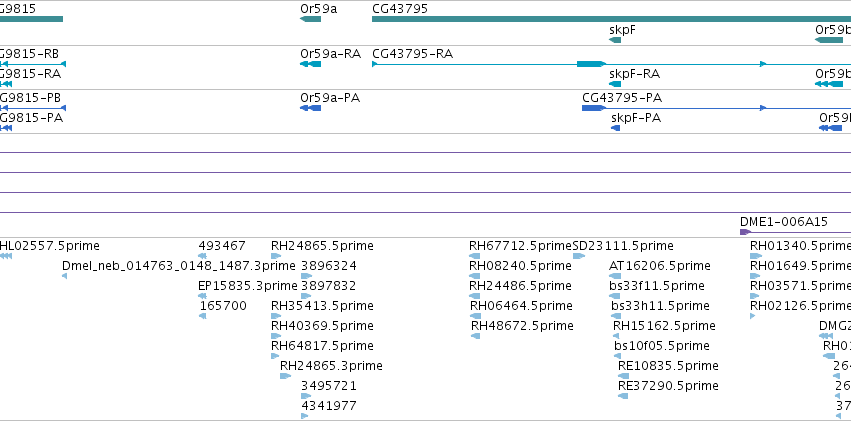Open the AT16206.5prime EST label
This screenshot has height=421, width=851.
[x=660, y=266]
